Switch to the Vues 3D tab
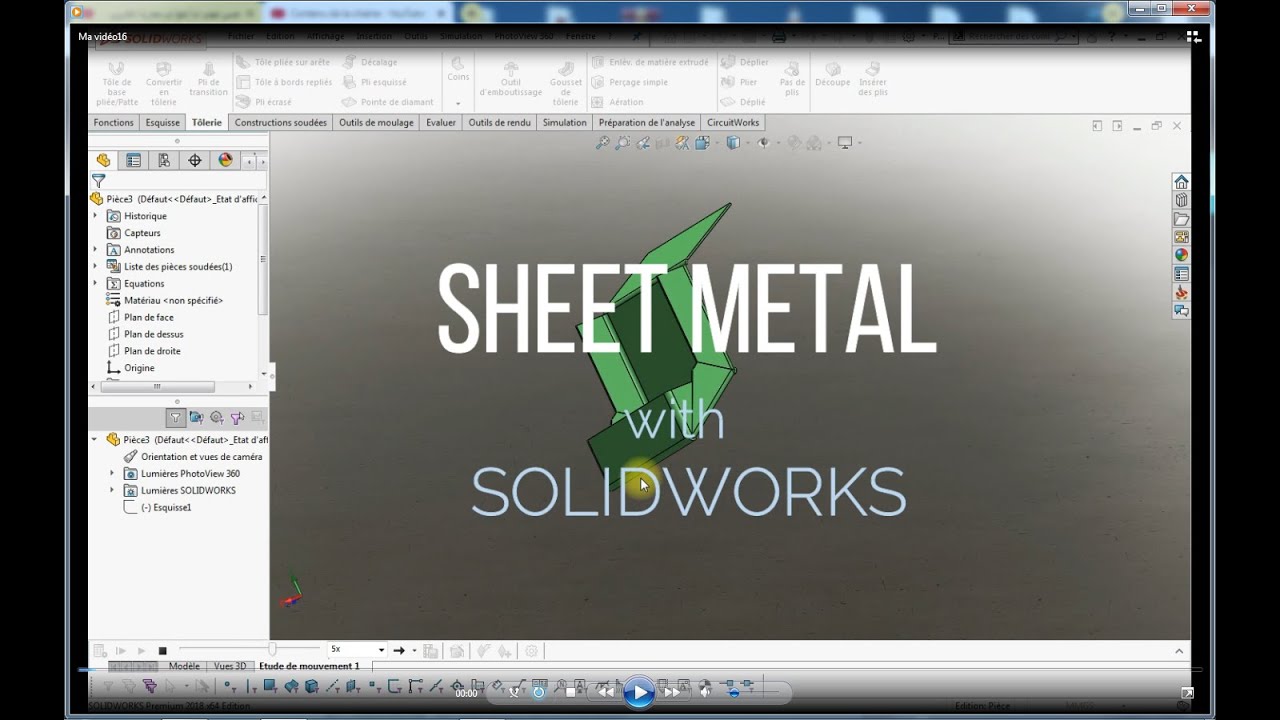 (230, 666)
